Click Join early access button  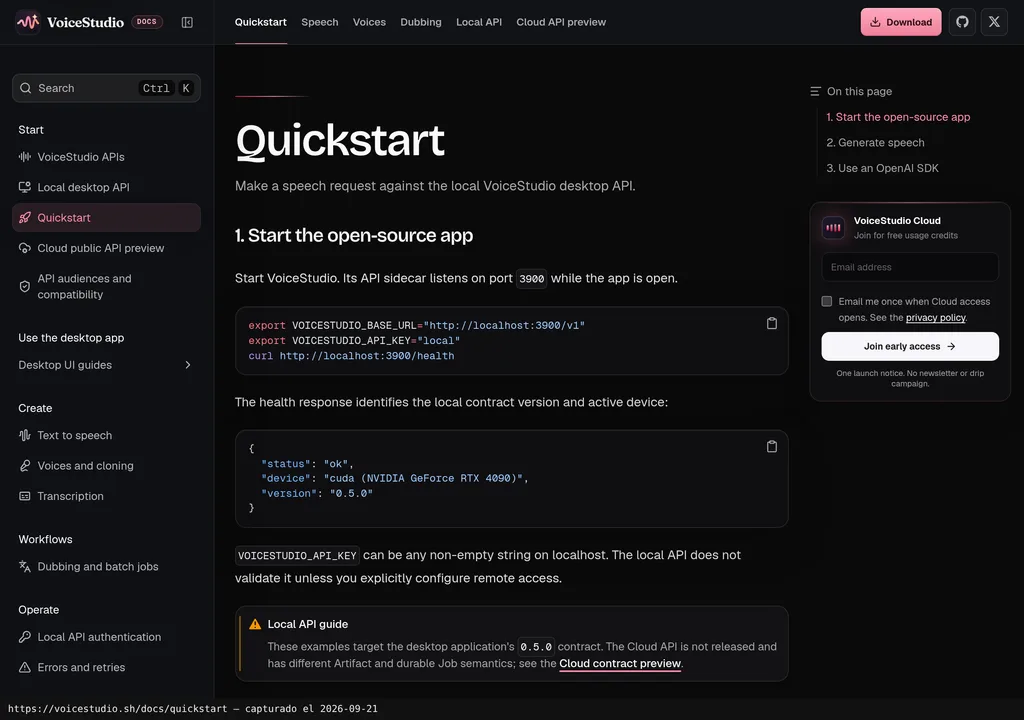(x=910, y=346)
